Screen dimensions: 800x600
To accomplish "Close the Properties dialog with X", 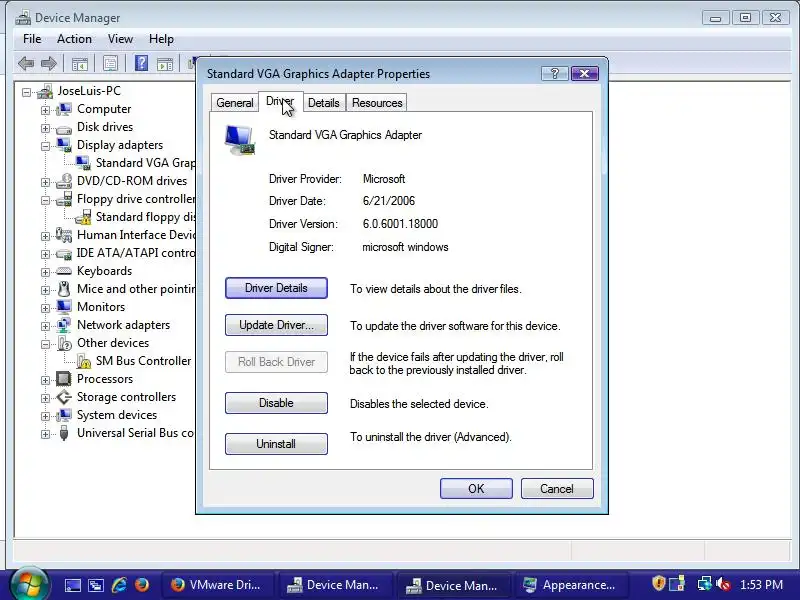I will pos(585,74).
